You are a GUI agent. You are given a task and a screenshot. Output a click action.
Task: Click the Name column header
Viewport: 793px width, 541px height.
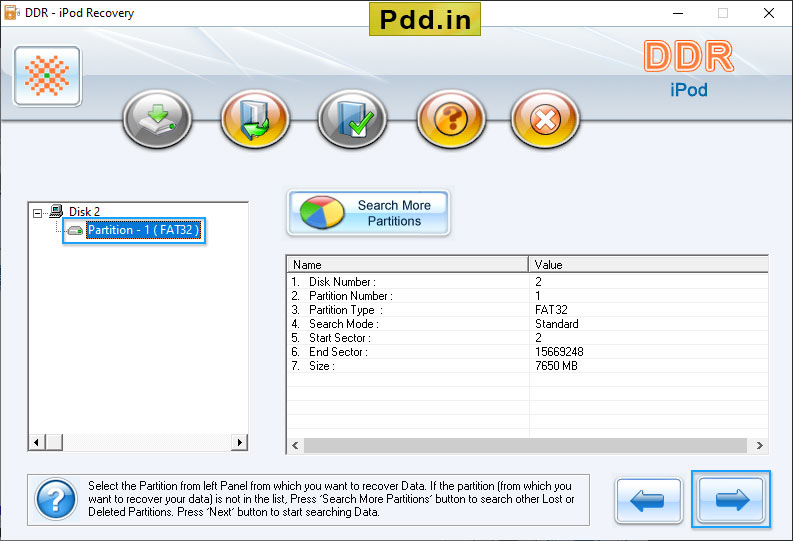pyautogui.click(x=408, y=264)
